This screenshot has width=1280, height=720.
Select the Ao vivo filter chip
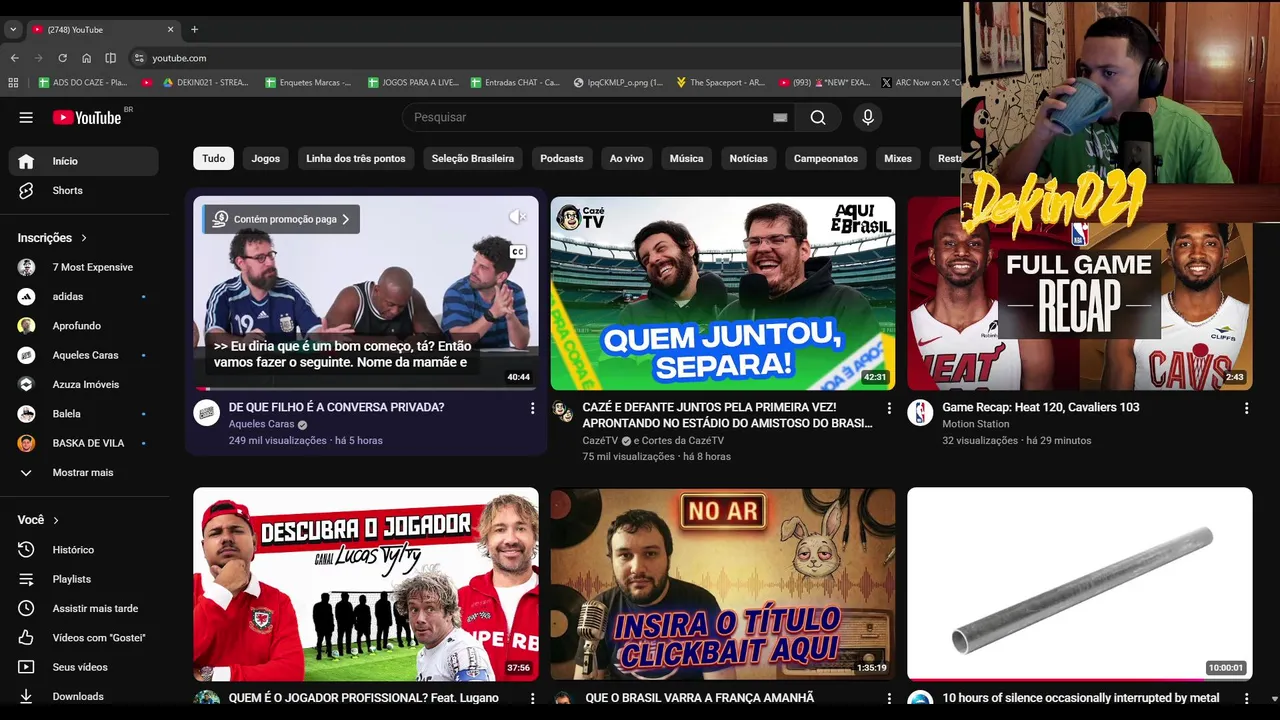[627, 158]
